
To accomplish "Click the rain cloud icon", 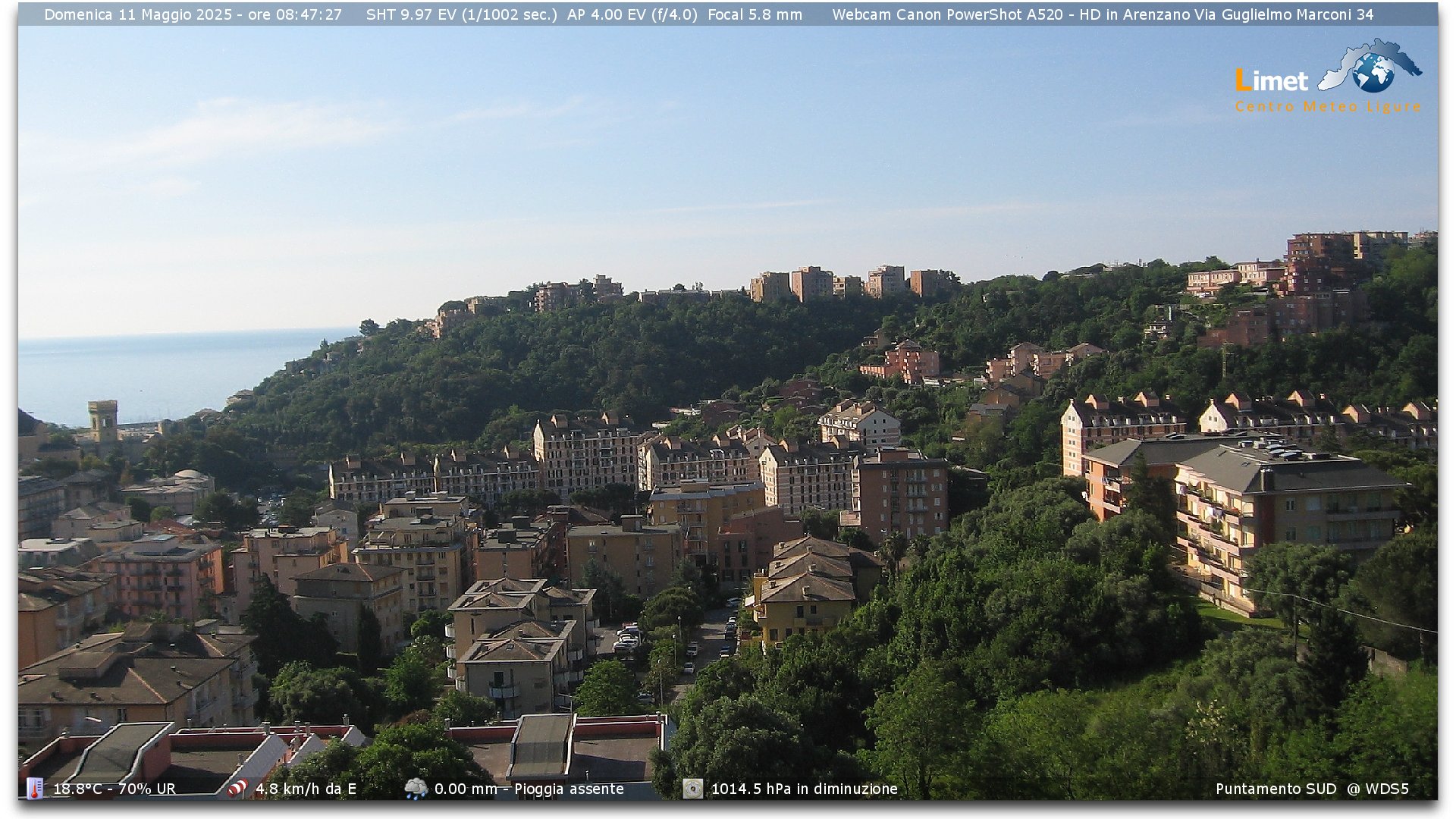I will tap(416, 789).
